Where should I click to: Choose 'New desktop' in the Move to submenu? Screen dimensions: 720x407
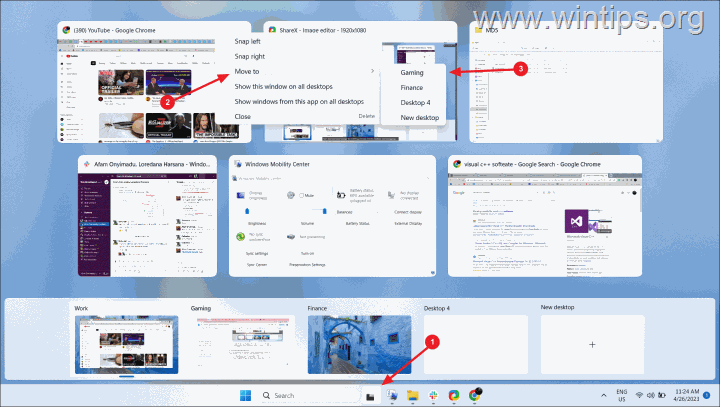coord(419,118)
